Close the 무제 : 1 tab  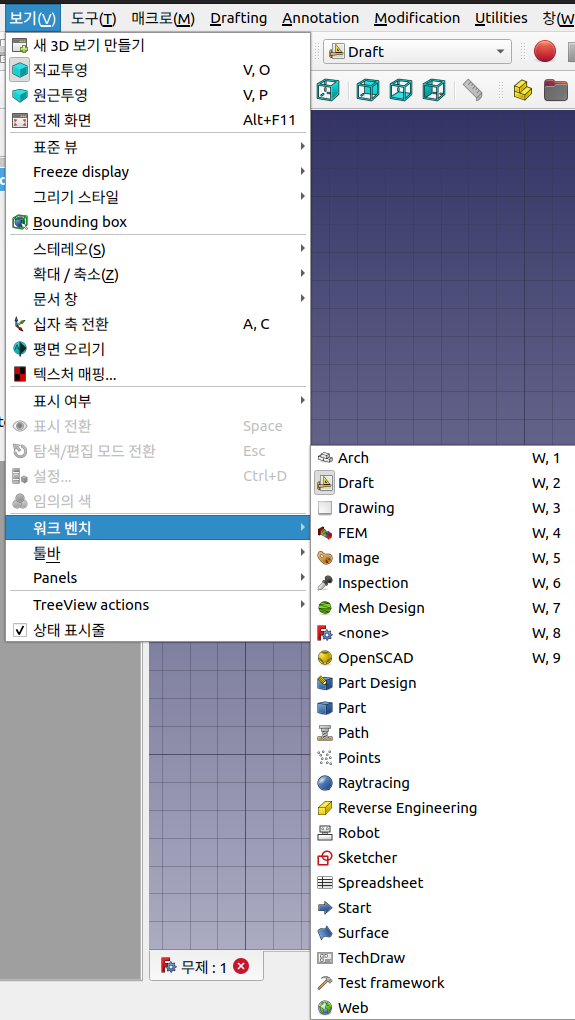[x=241, y=967]
